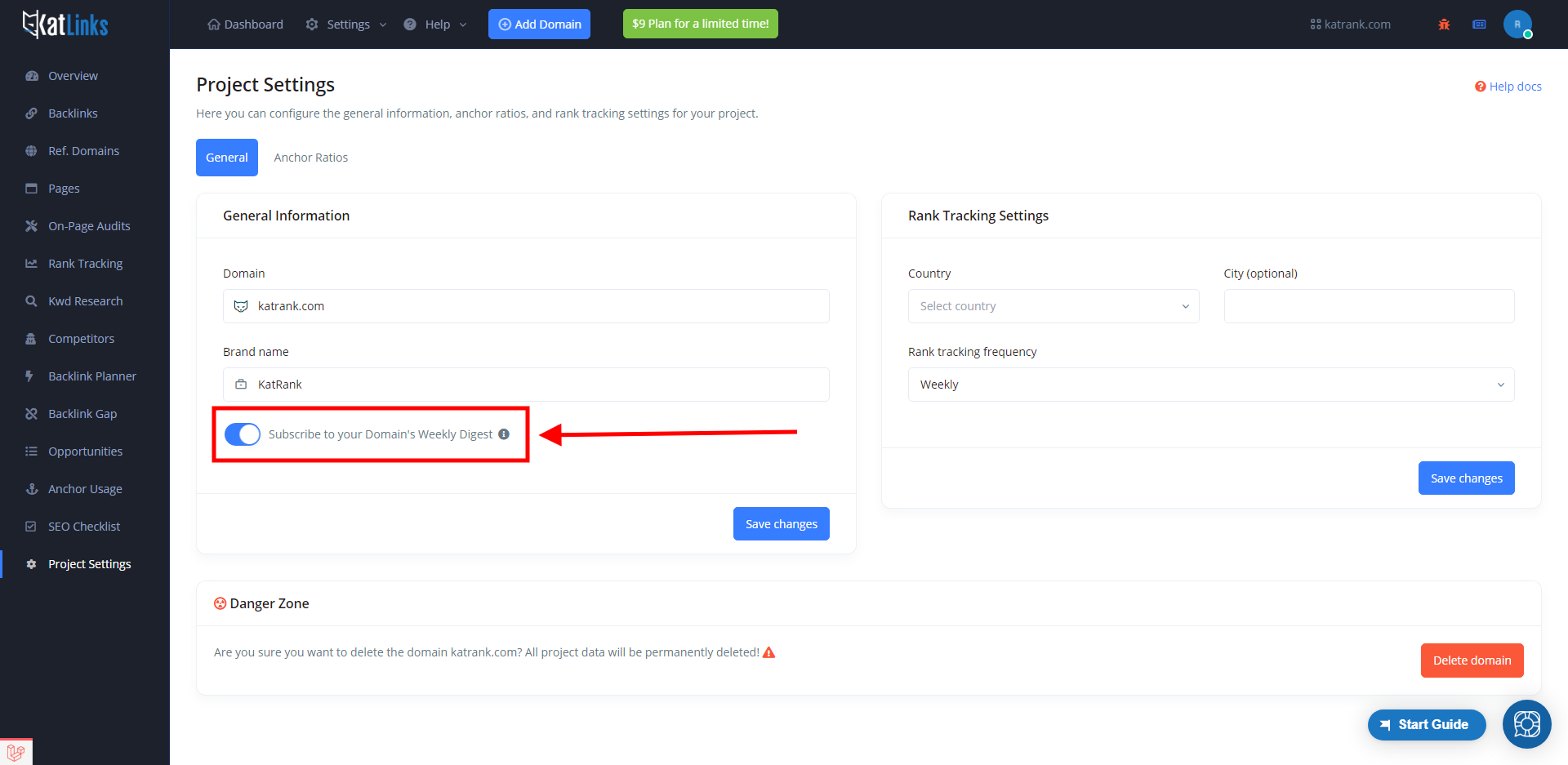Click the Opportunities list icon
This screenshot has height=765, width=1568.
31,451
